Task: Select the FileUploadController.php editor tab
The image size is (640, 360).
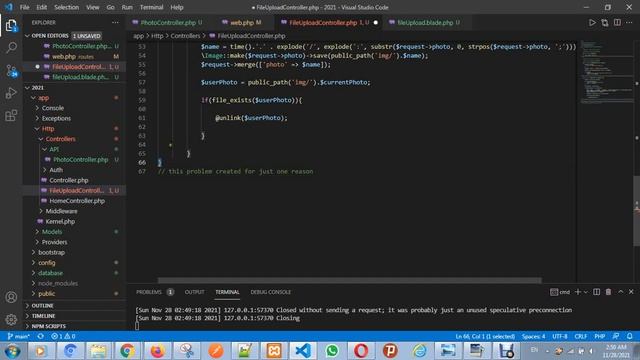Action: click(x=329, y=22)
